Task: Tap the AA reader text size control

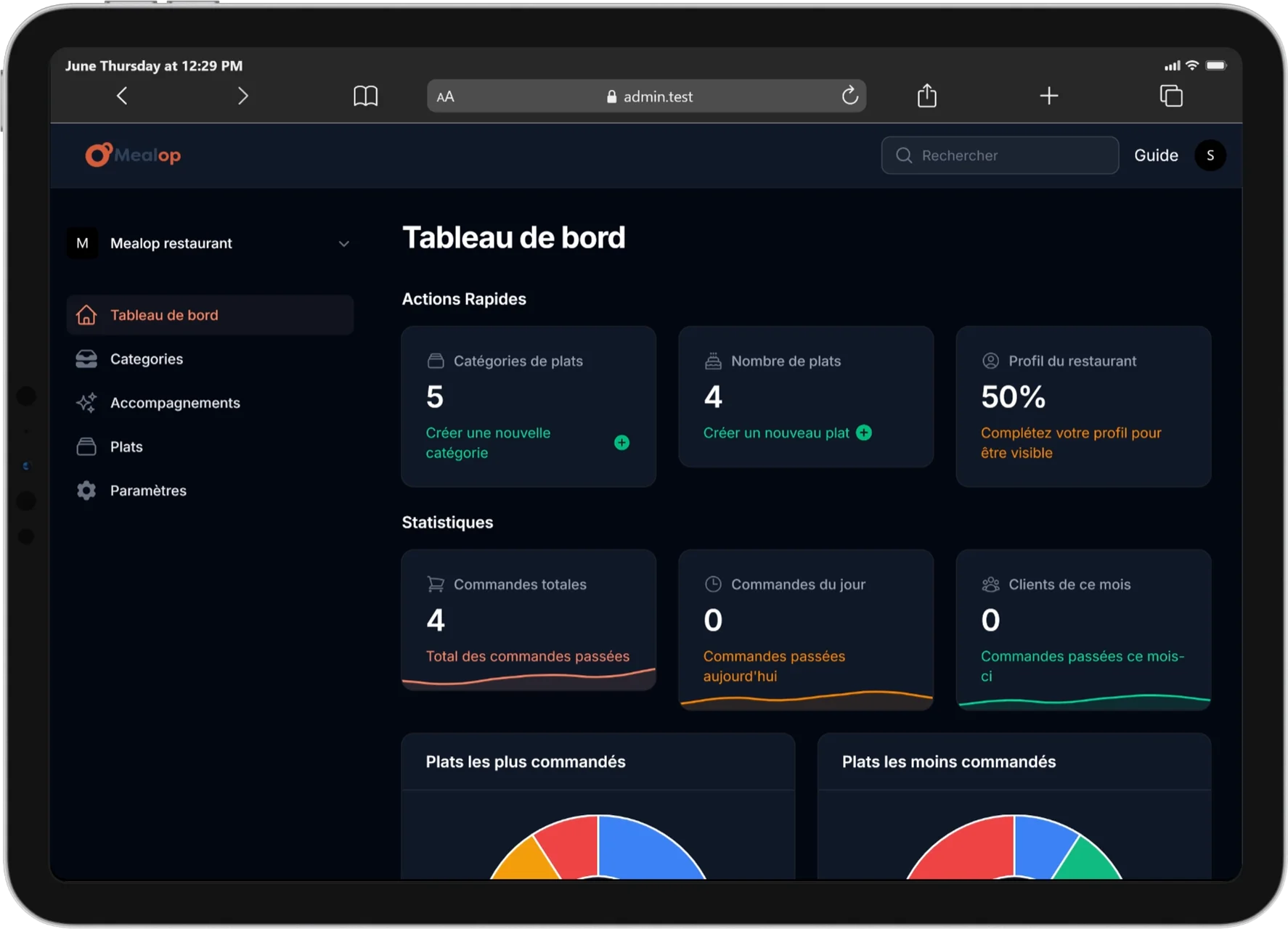Action: (445, 97)
